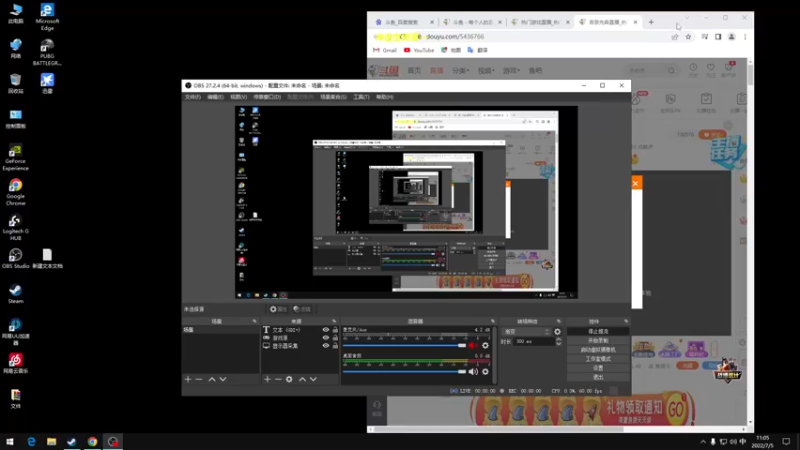Open Gmail bookmark in Chrome
The height and width of the screenshot is (450, 800).
coord(385,51)
